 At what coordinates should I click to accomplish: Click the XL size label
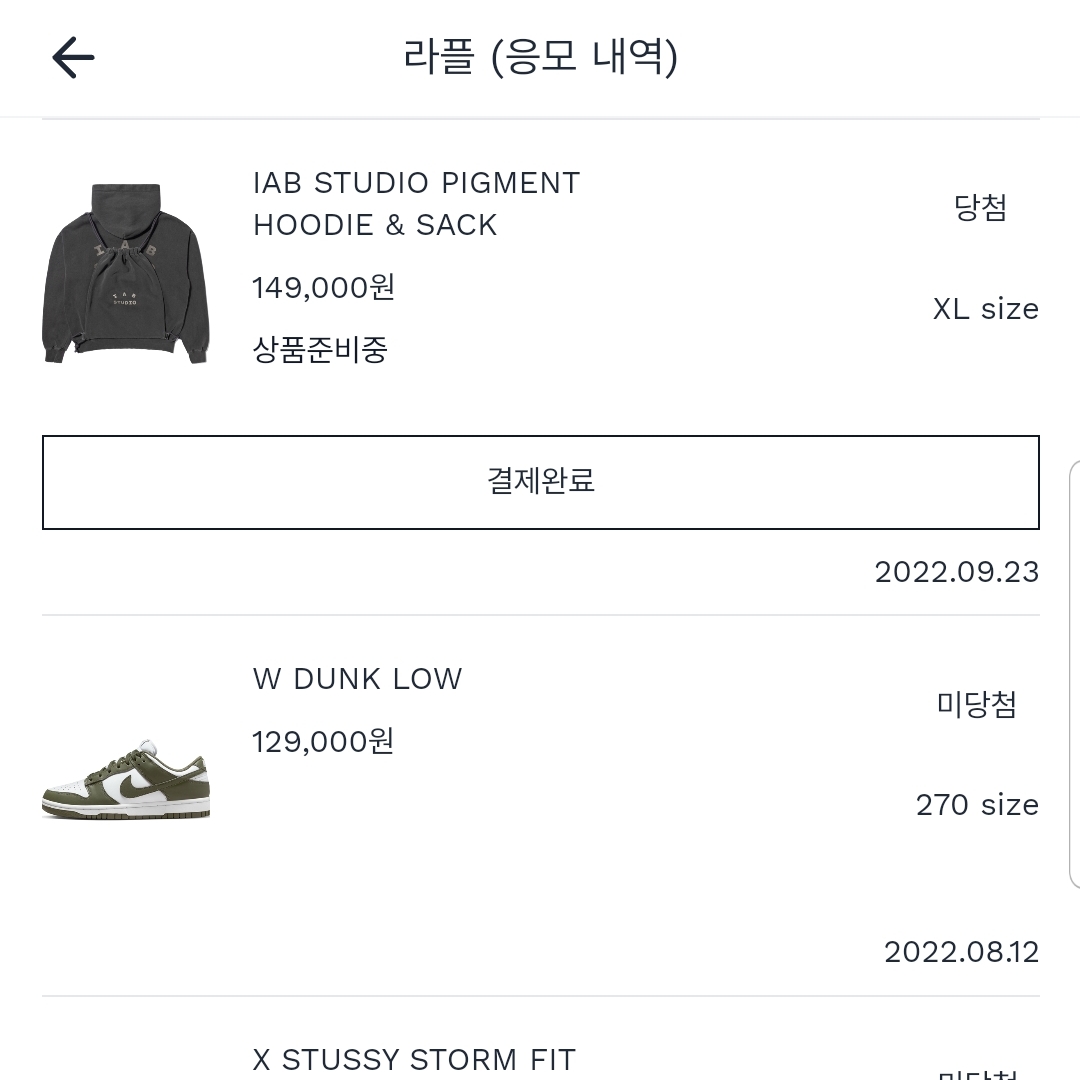click(986, 309)
